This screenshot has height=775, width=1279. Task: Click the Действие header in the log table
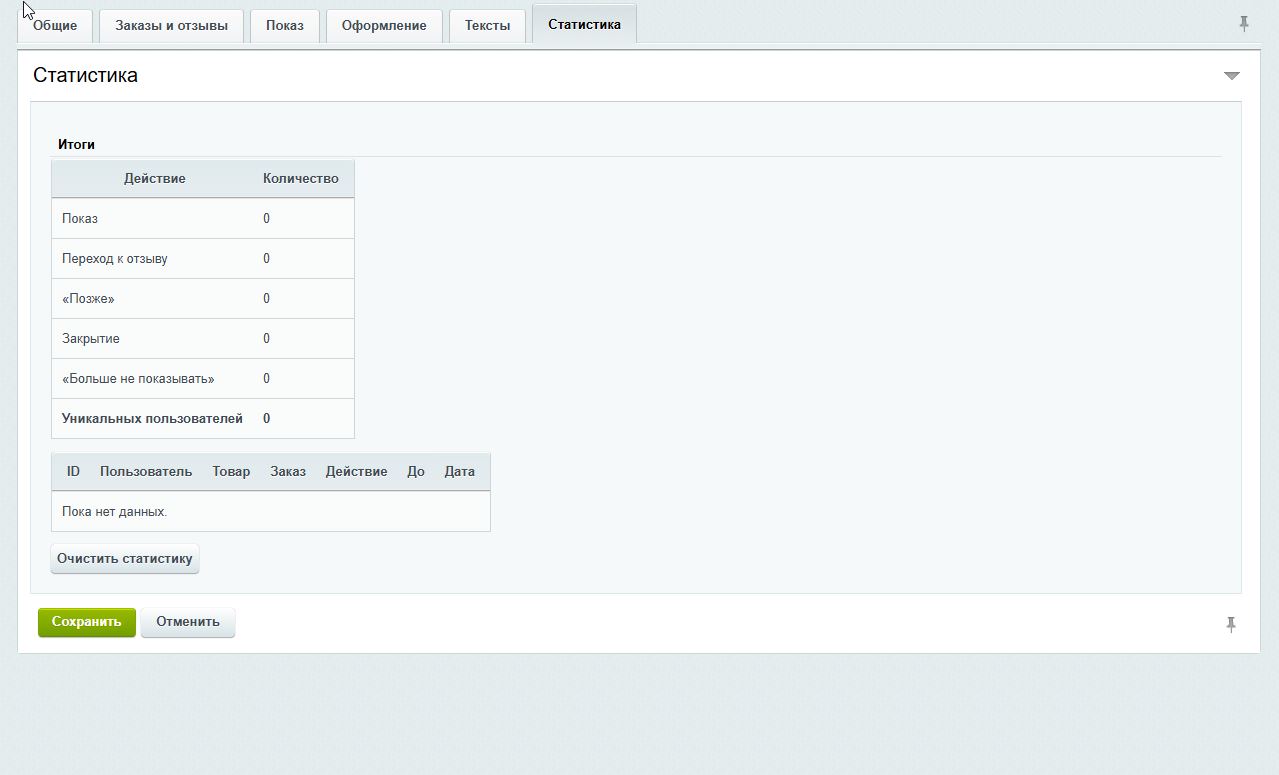click(x=357, y=471)
